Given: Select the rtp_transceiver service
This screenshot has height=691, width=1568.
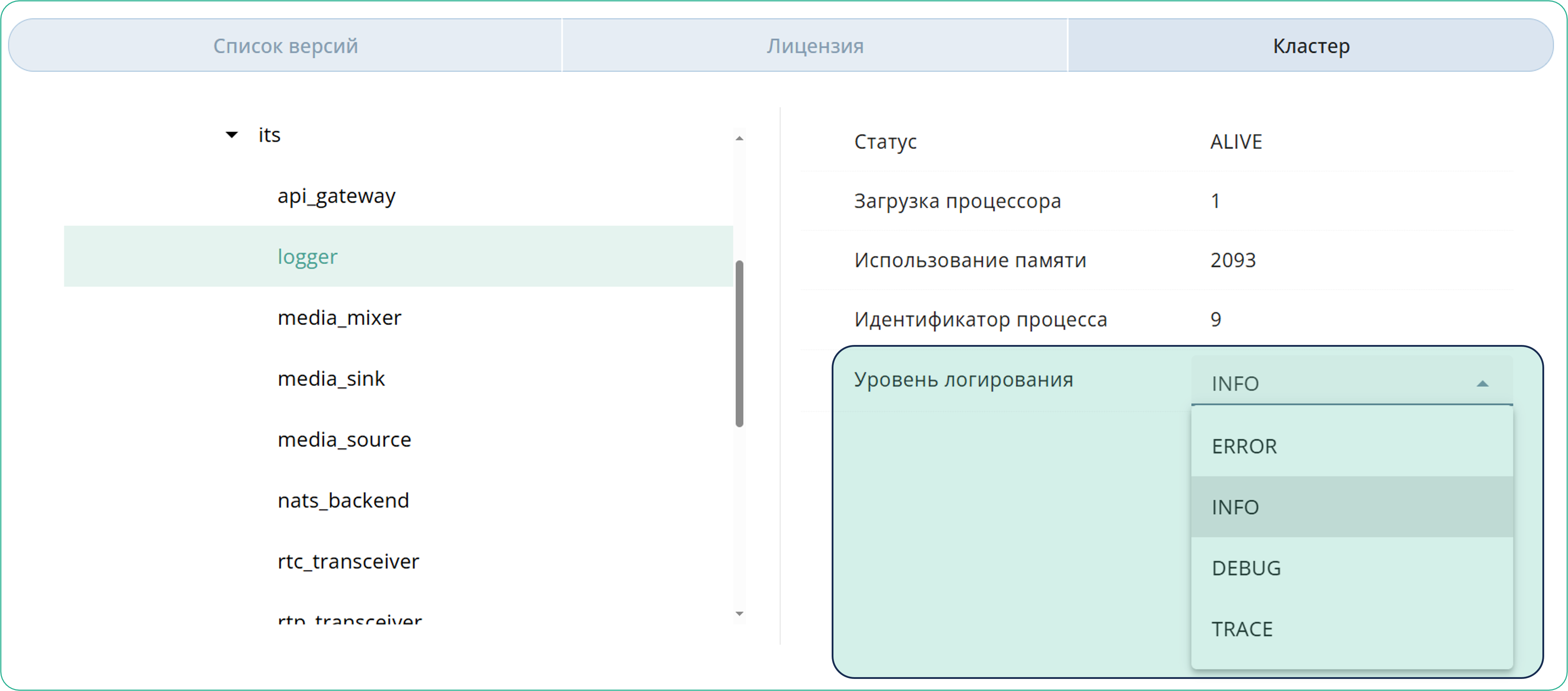Looking at the screenshot, I should 349,620.
